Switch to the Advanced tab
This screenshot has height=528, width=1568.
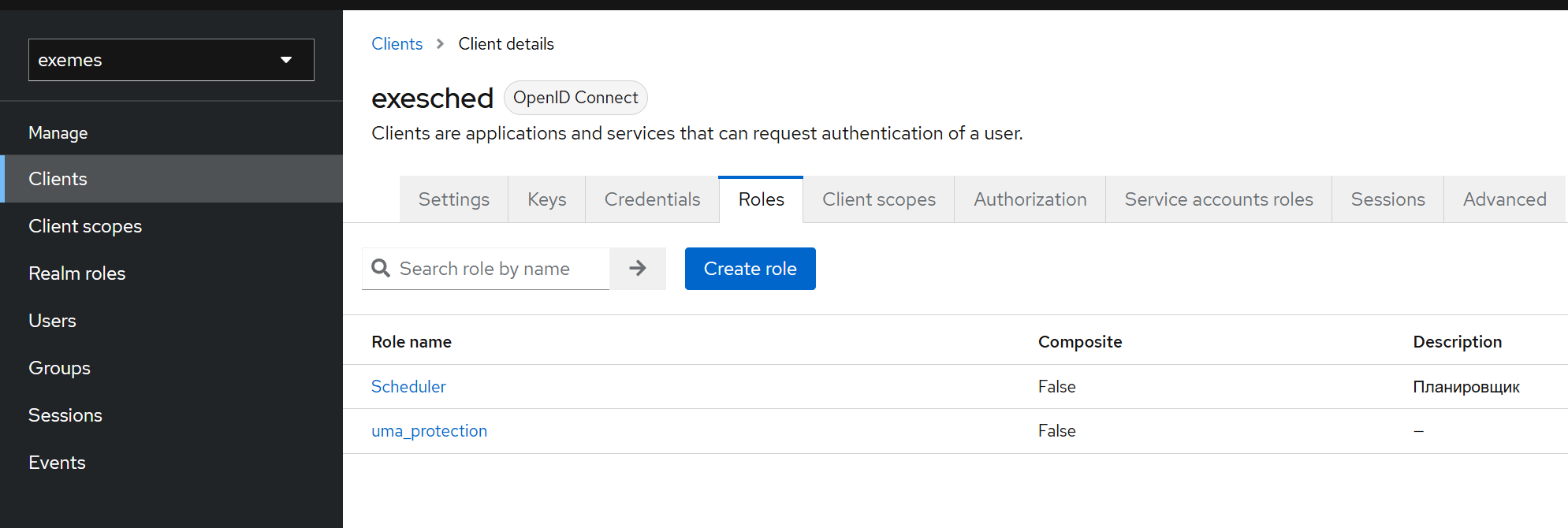point(1504,199)
